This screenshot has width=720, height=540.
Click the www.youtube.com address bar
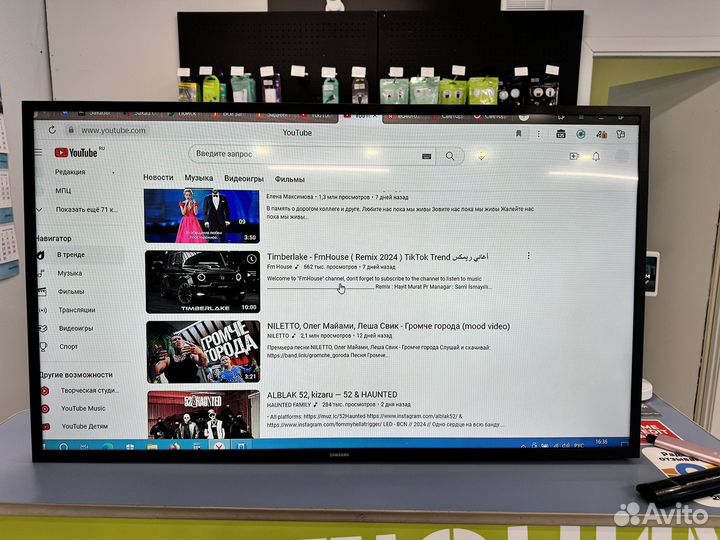[x=113, y=130]
